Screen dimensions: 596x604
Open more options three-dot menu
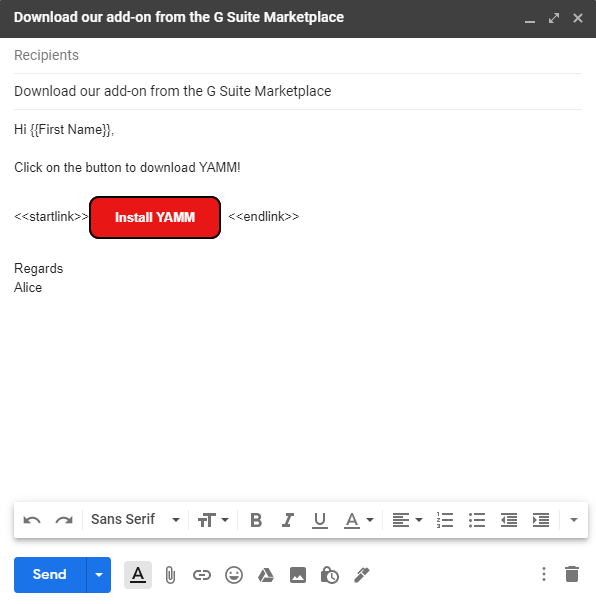544,574
